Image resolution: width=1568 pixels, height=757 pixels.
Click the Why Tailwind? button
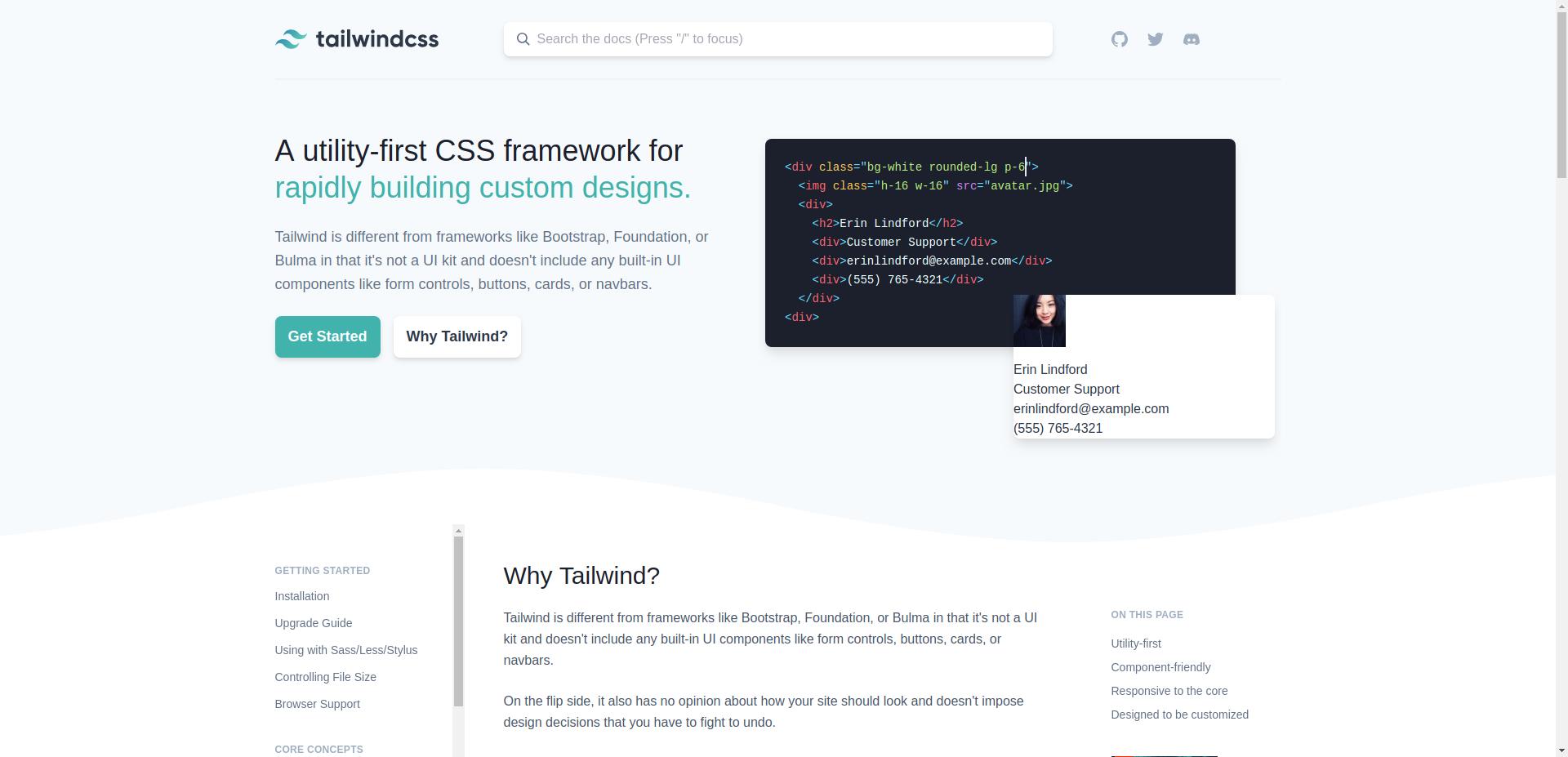click(x=457, y=336)
